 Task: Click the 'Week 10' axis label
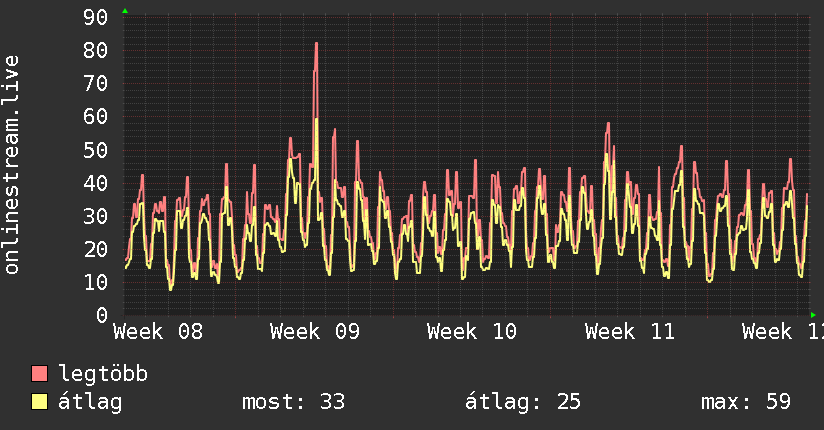click(x=472, y=332)
